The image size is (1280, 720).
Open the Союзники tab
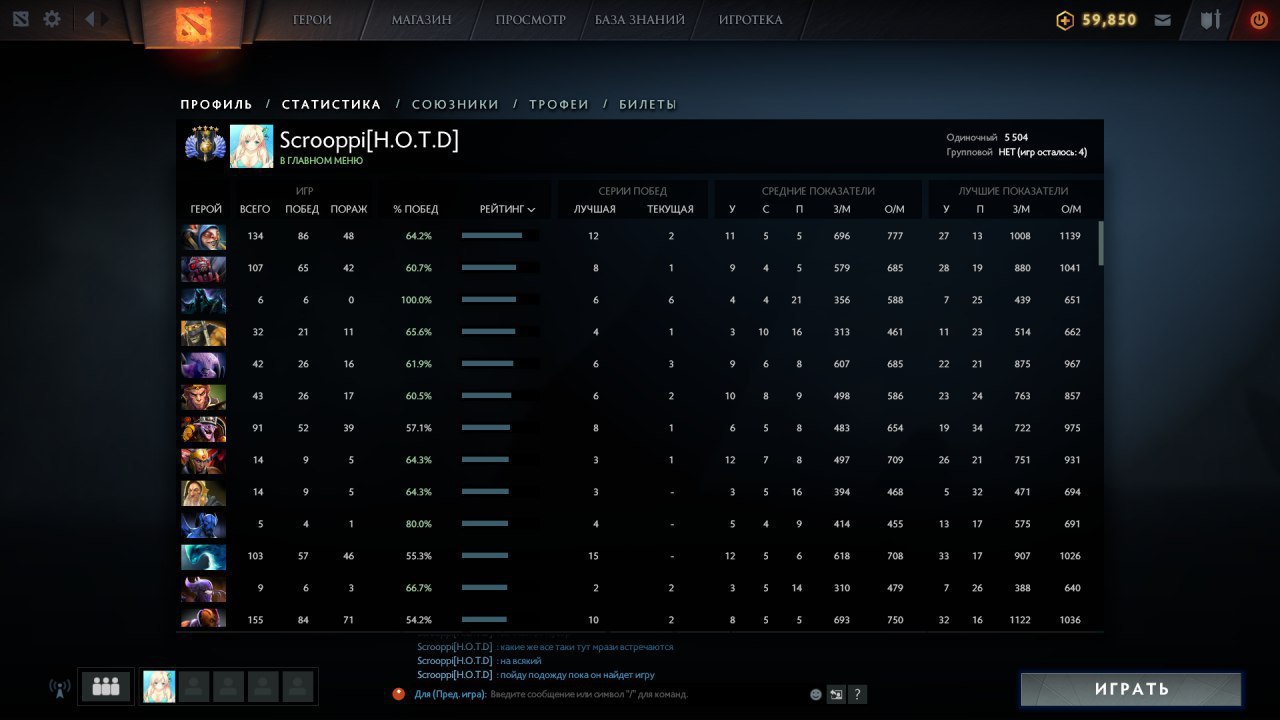click(x=455, y=104)
